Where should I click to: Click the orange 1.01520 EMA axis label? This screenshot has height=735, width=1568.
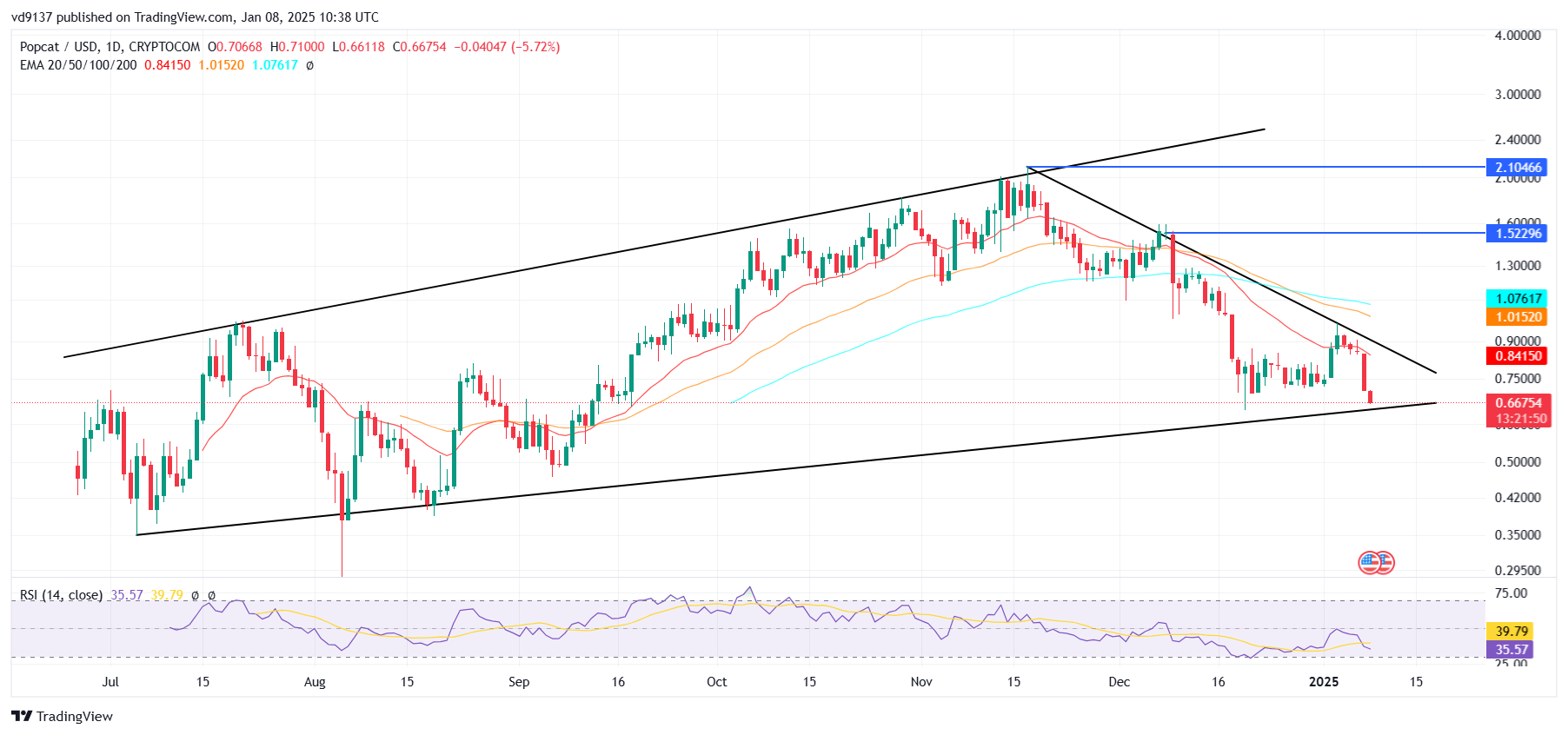1517,317
